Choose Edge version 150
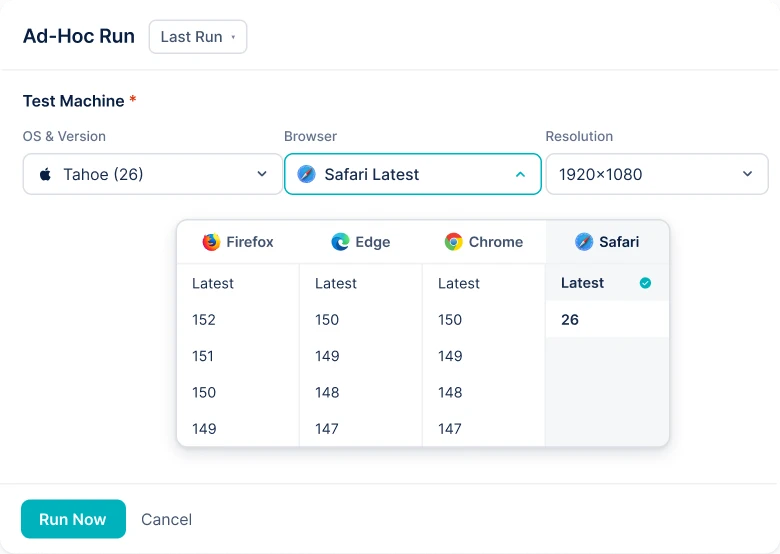Screen dimensions: 780x554 point(361,320)
